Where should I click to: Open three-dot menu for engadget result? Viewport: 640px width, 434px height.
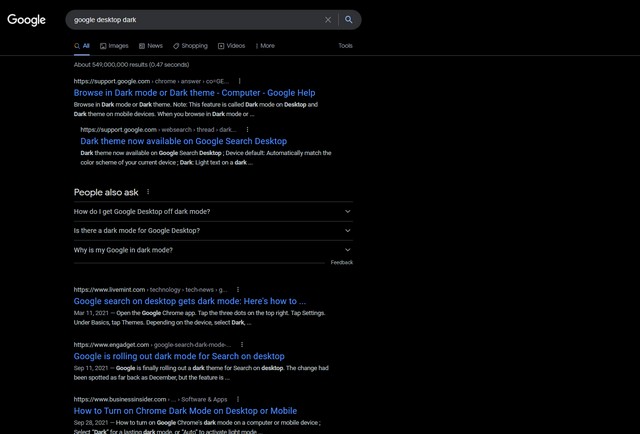242,345
